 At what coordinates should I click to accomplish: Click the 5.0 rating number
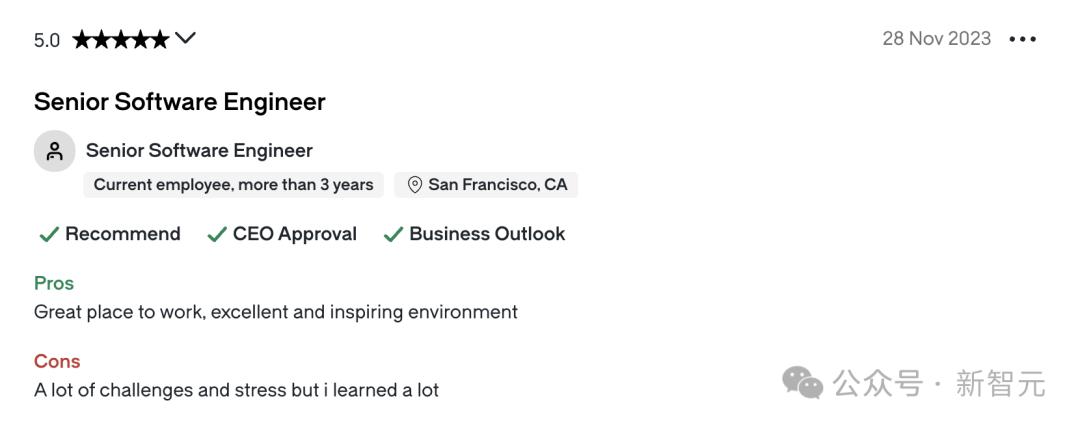[x=47, y=40]
